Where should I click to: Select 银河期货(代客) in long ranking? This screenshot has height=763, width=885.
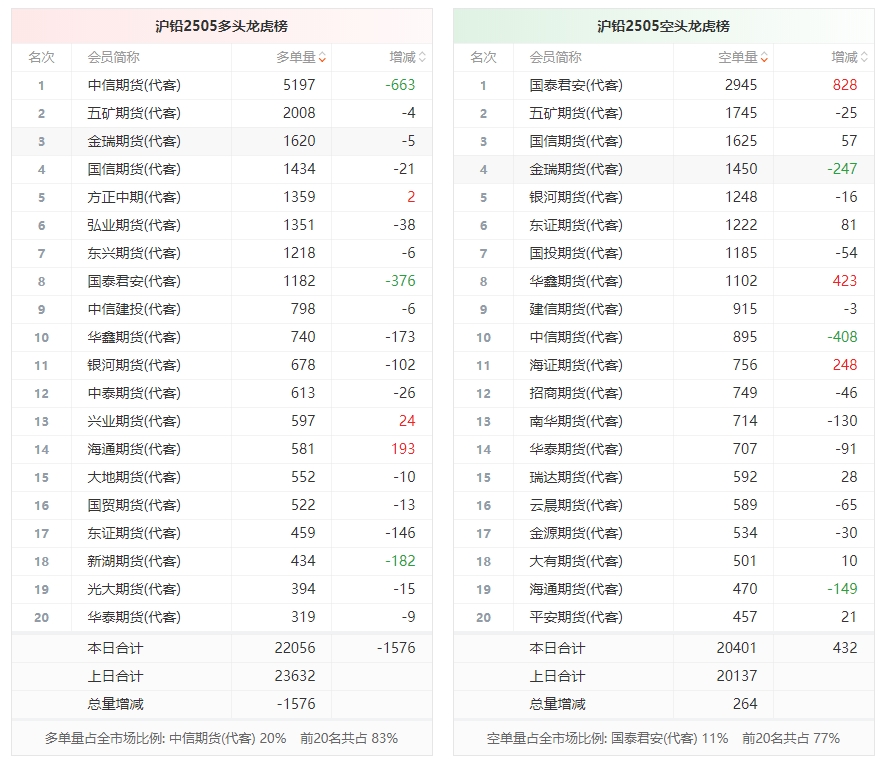tap(134, 365)
